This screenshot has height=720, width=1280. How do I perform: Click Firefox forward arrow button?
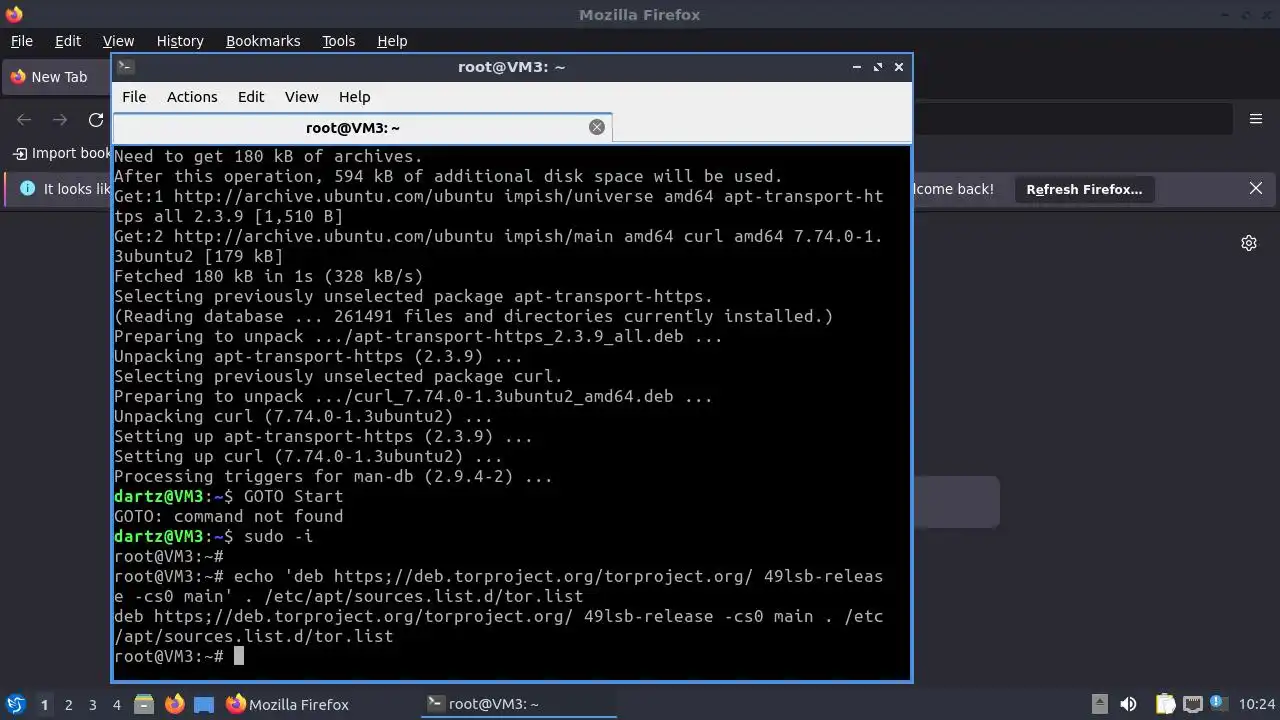click(x=60, y=120)
